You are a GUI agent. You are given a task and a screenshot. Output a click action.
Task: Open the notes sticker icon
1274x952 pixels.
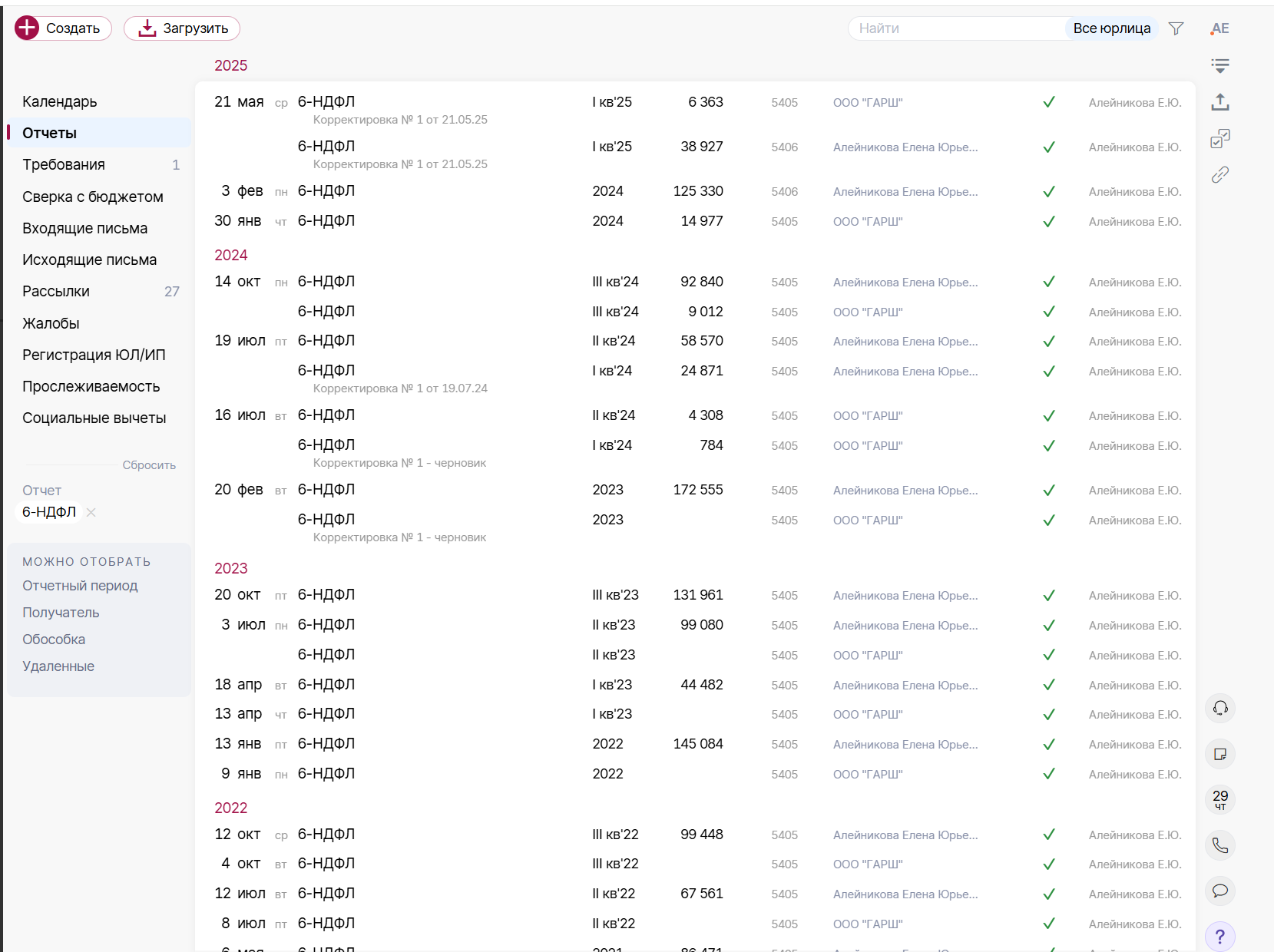[1220, 754]
